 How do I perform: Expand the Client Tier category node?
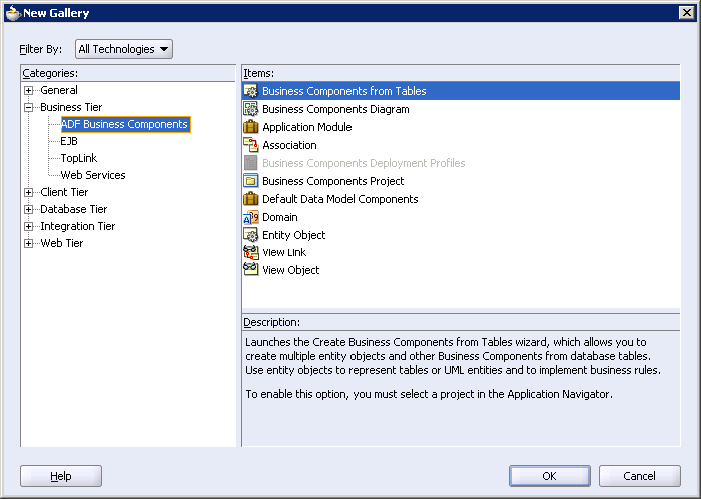(x=29, y=192)
